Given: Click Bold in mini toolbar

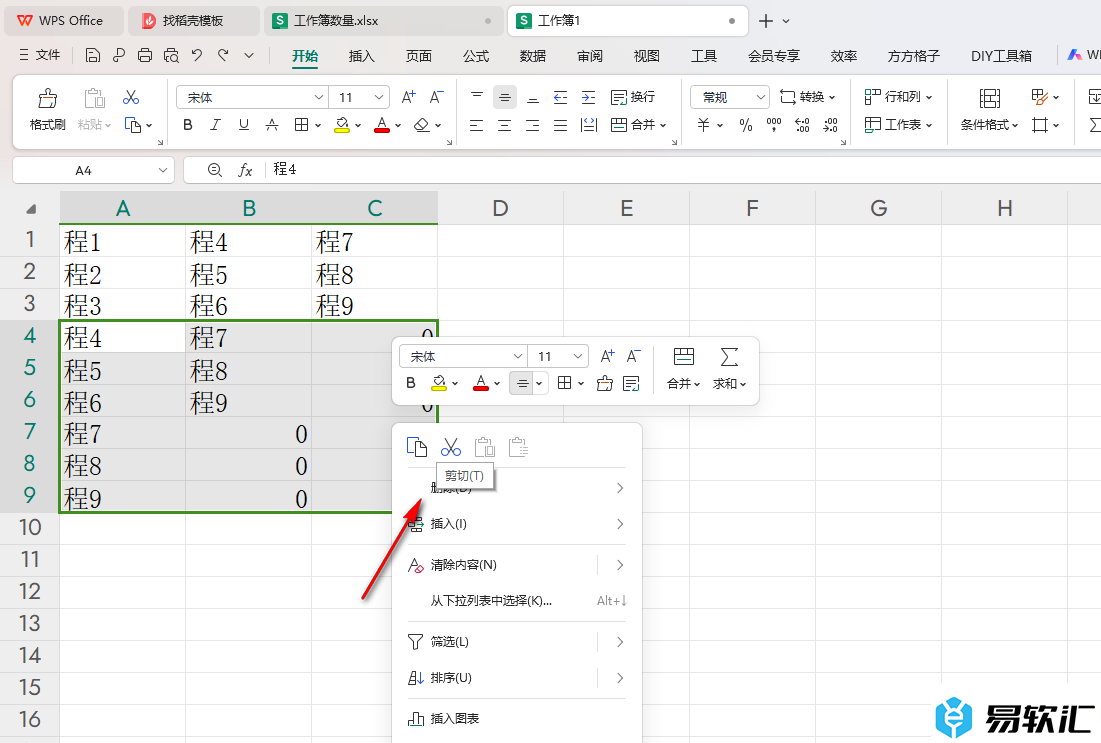Looking at the screenshot, I should coord(411,383).
